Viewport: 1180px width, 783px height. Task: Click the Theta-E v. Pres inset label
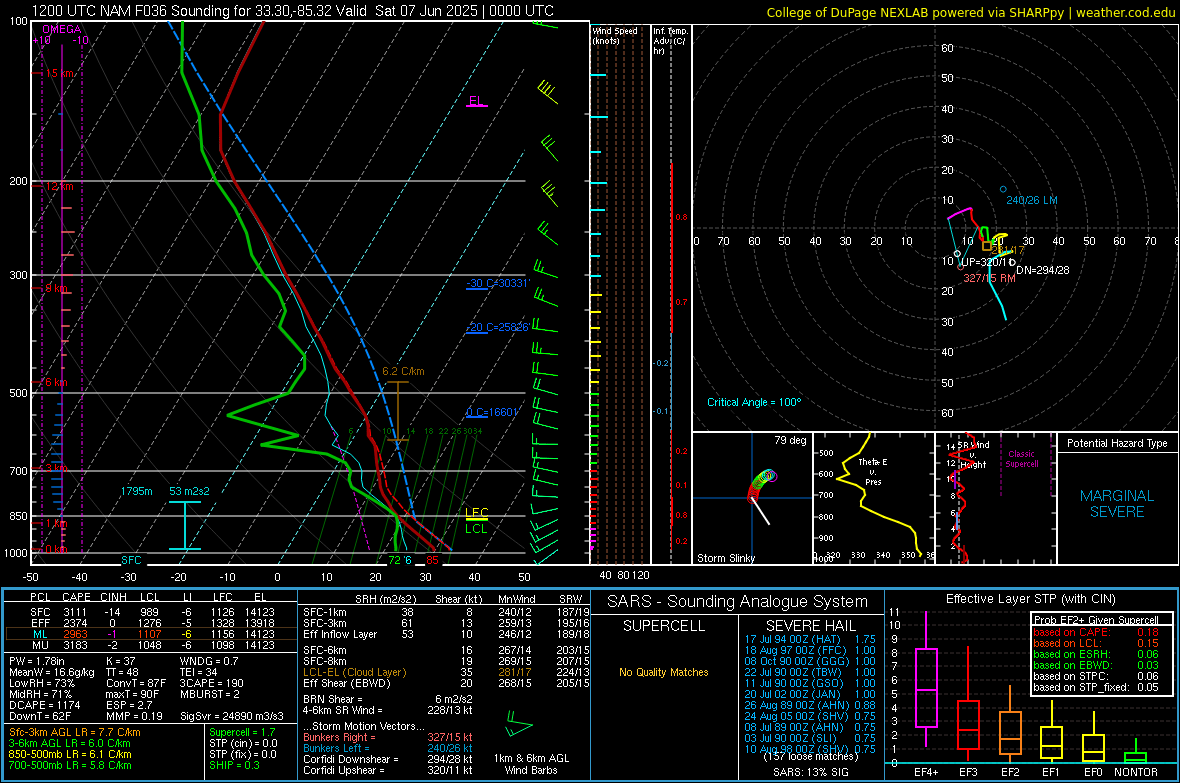tap(872, 471)
